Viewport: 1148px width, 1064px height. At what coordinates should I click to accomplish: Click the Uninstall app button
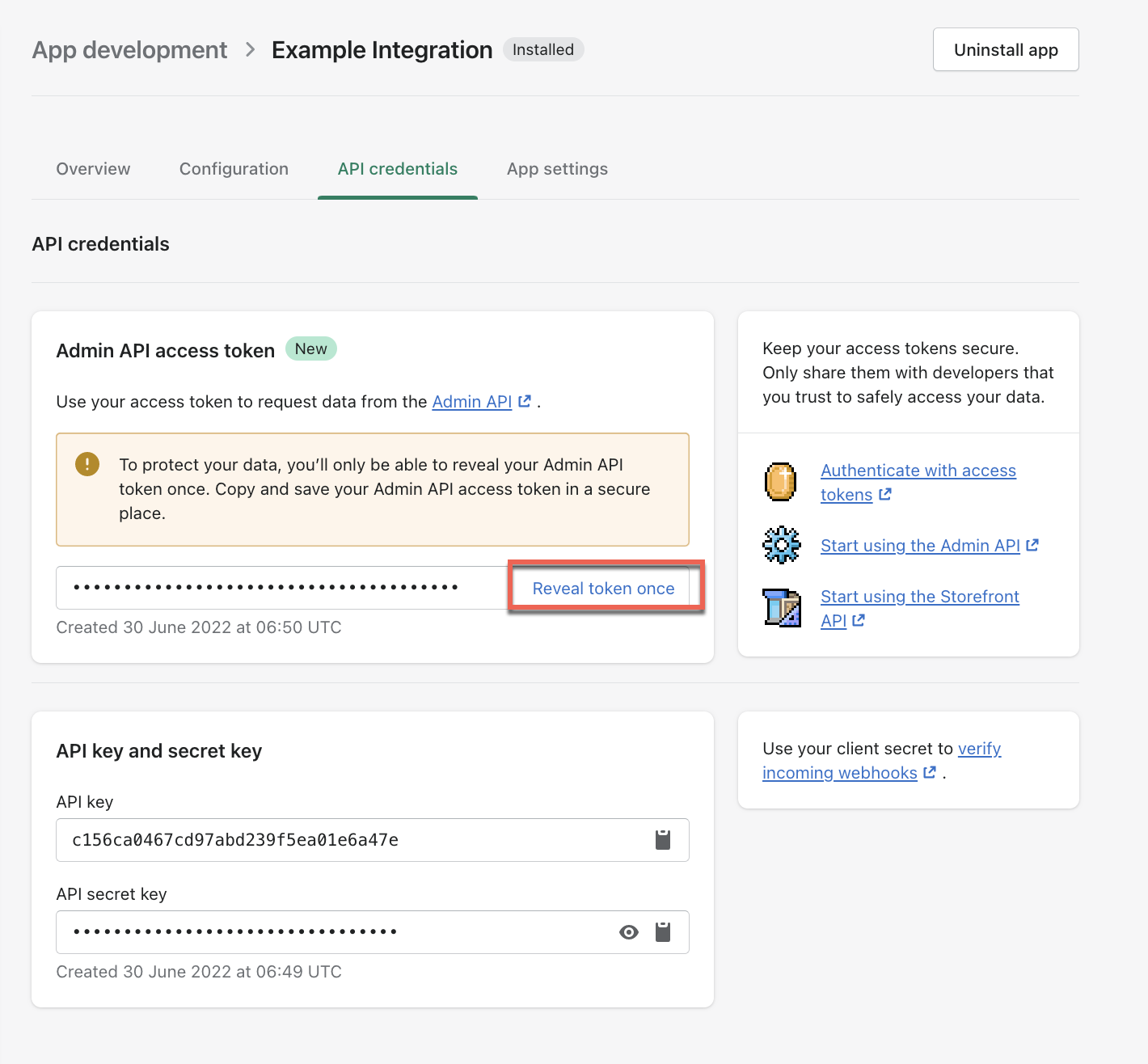click(1006, 49)
